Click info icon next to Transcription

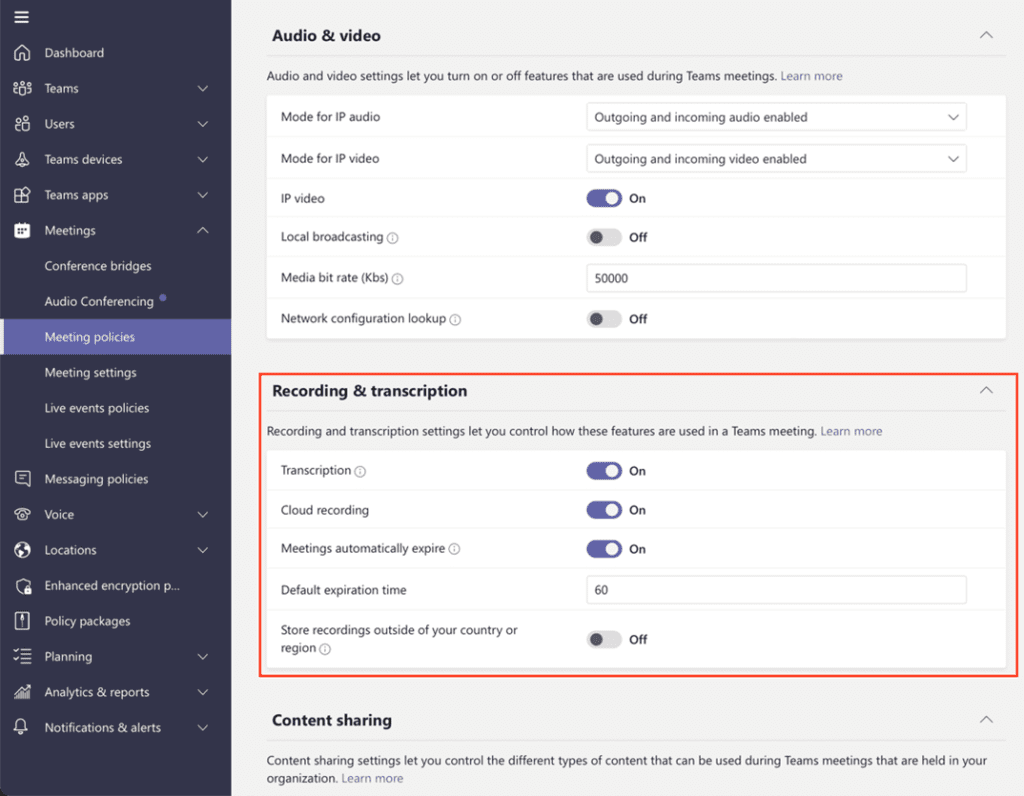(360, 472)
